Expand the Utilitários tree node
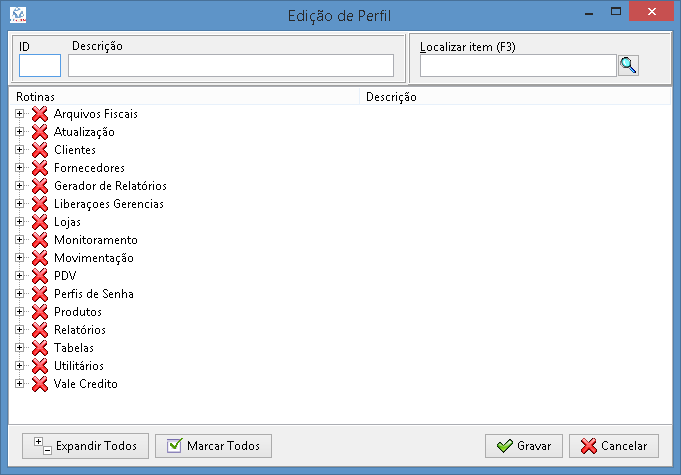681x475 pixels. pyautogui.click(x=19, y=366)
